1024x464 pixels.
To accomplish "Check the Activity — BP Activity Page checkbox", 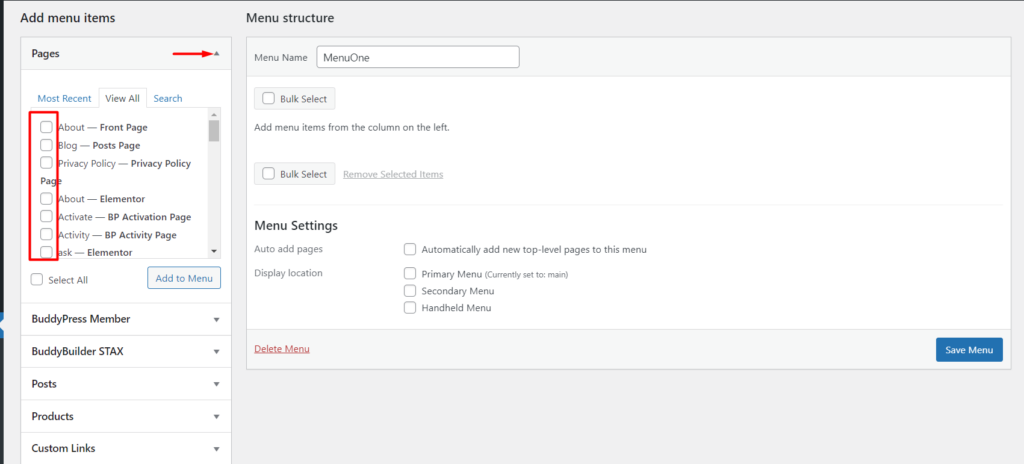I will (46, 234).
